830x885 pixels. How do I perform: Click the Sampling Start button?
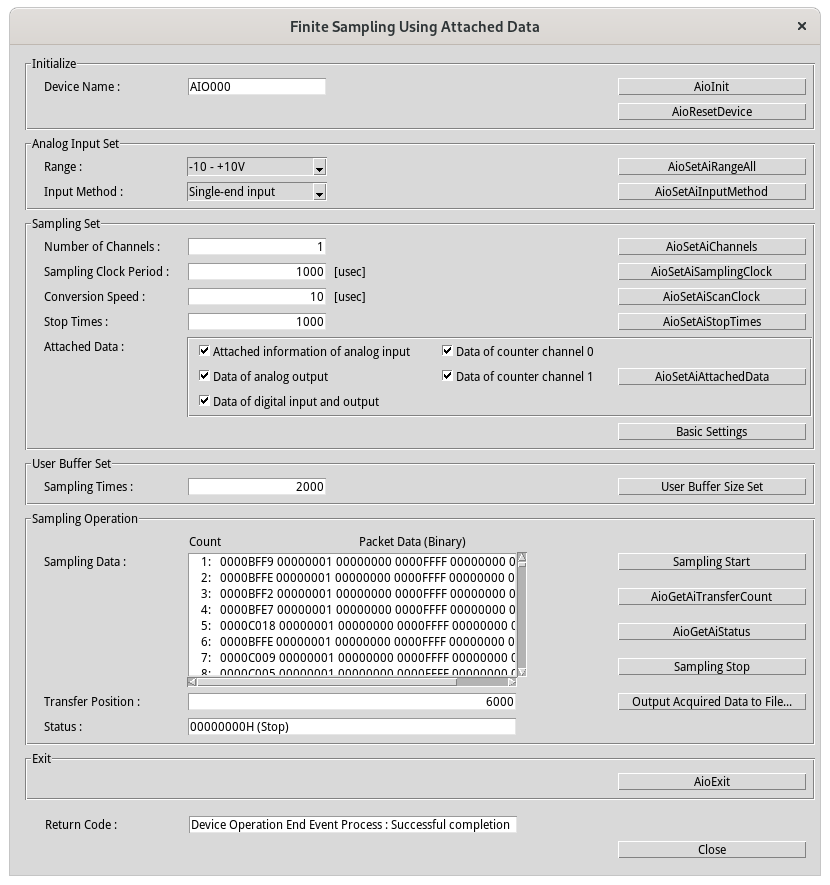pyautogui.click(x=711, y=562)
